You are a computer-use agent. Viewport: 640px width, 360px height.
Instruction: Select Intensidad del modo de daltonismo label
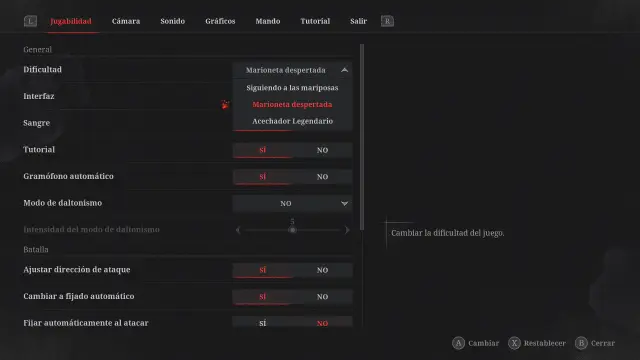coord(91,229)
